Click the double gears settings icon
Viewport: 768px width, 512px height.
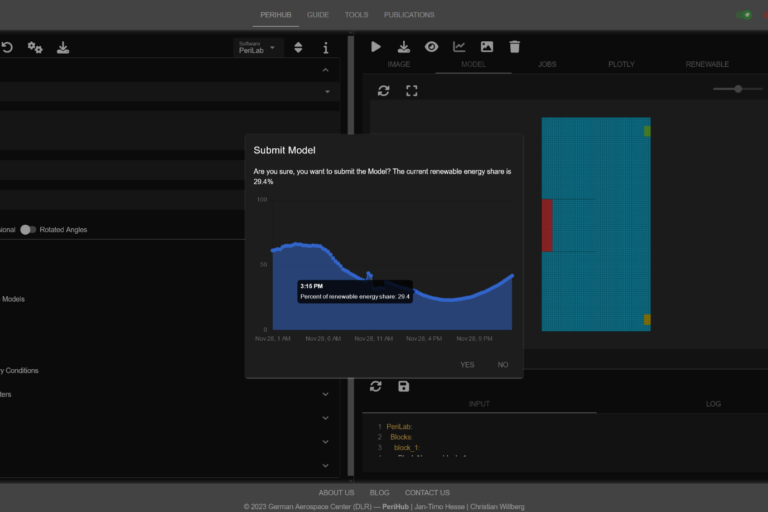[x=35, y=47]
